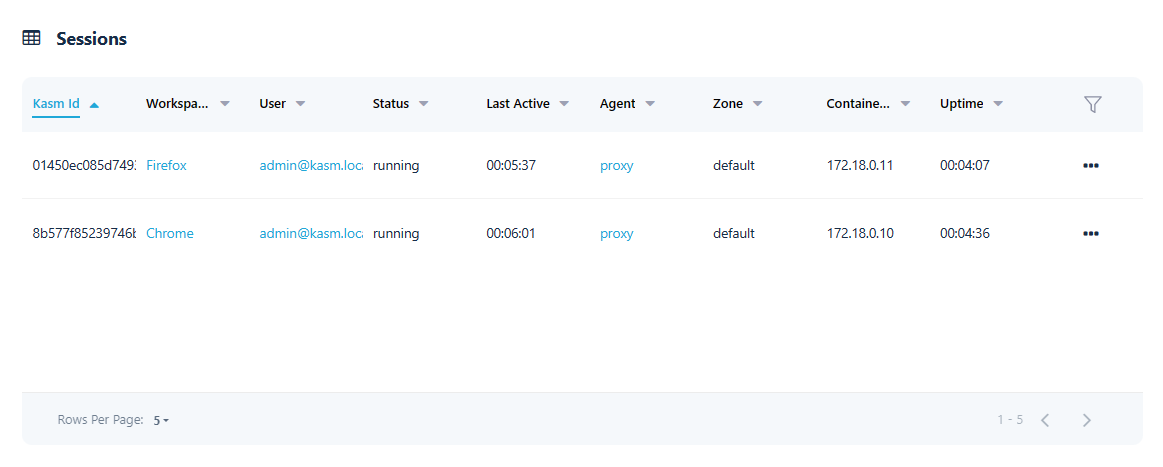Sort by Uptime column header

tap(961, 104)
